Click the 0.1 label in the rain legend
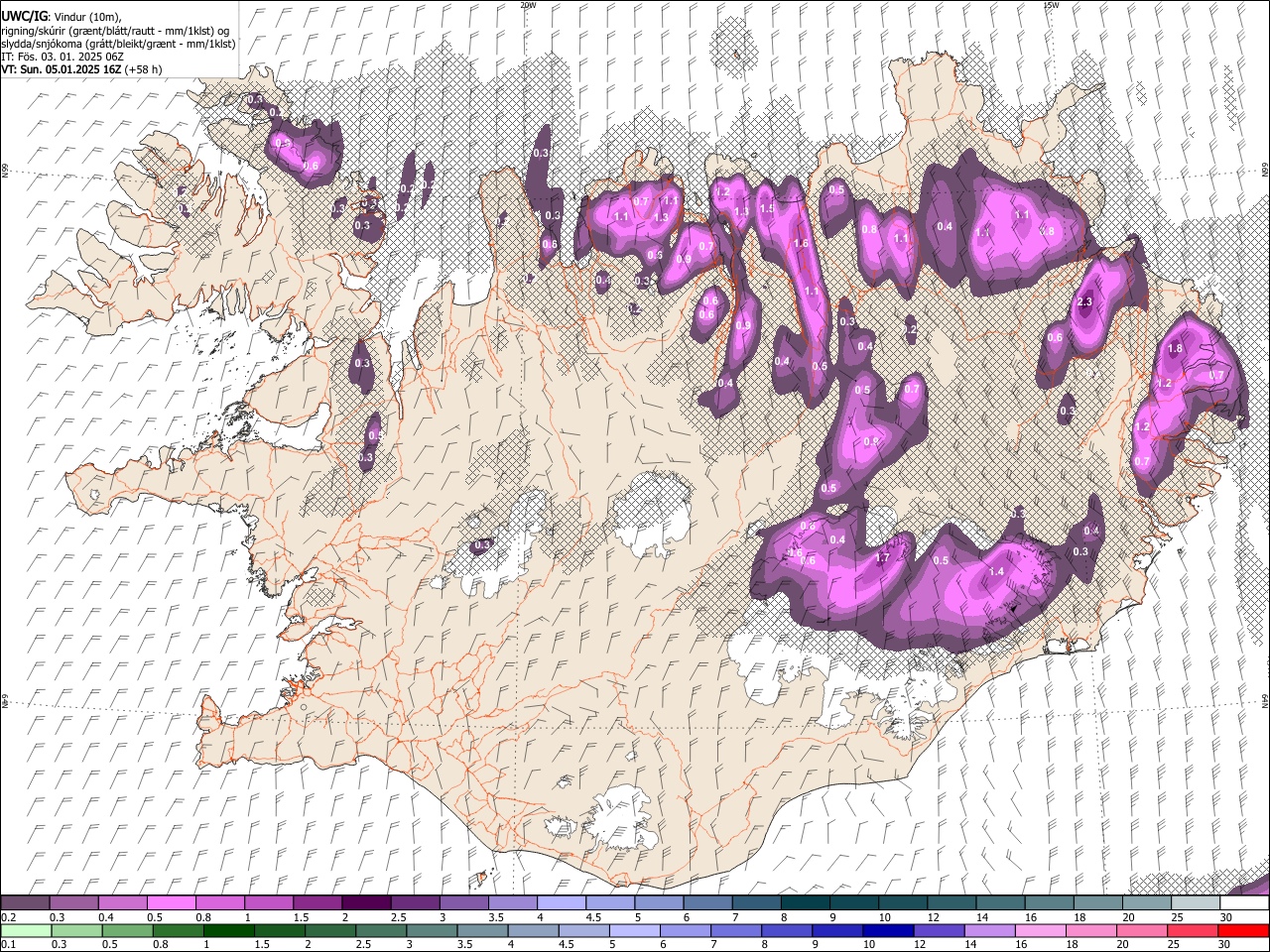Viewport: 1270px width, 952px height. pyautogui.click(x=8, y=944)
